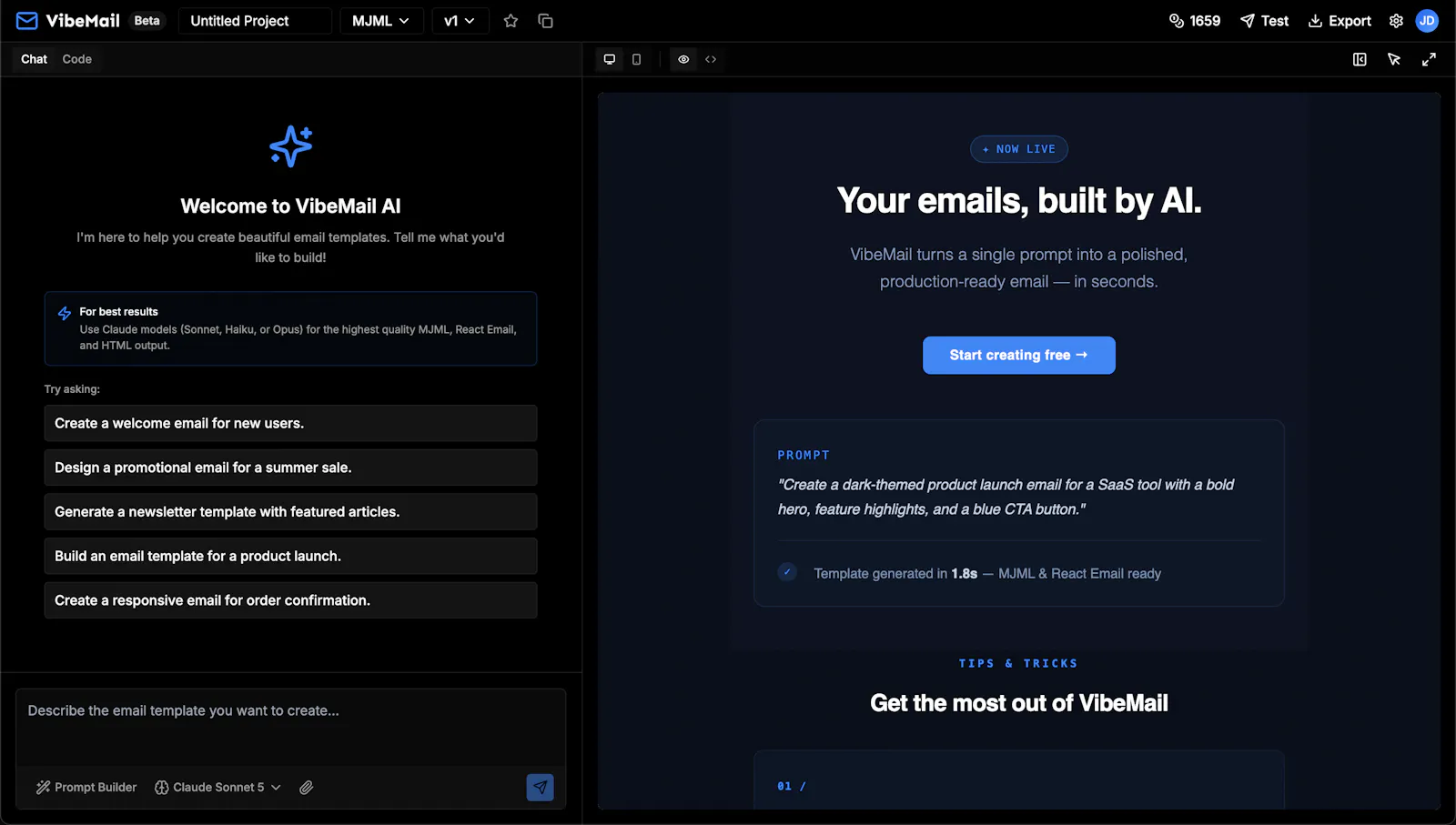Focus the email template description box
Viewport: 1456px width, 825px height.
coord(290,728)
